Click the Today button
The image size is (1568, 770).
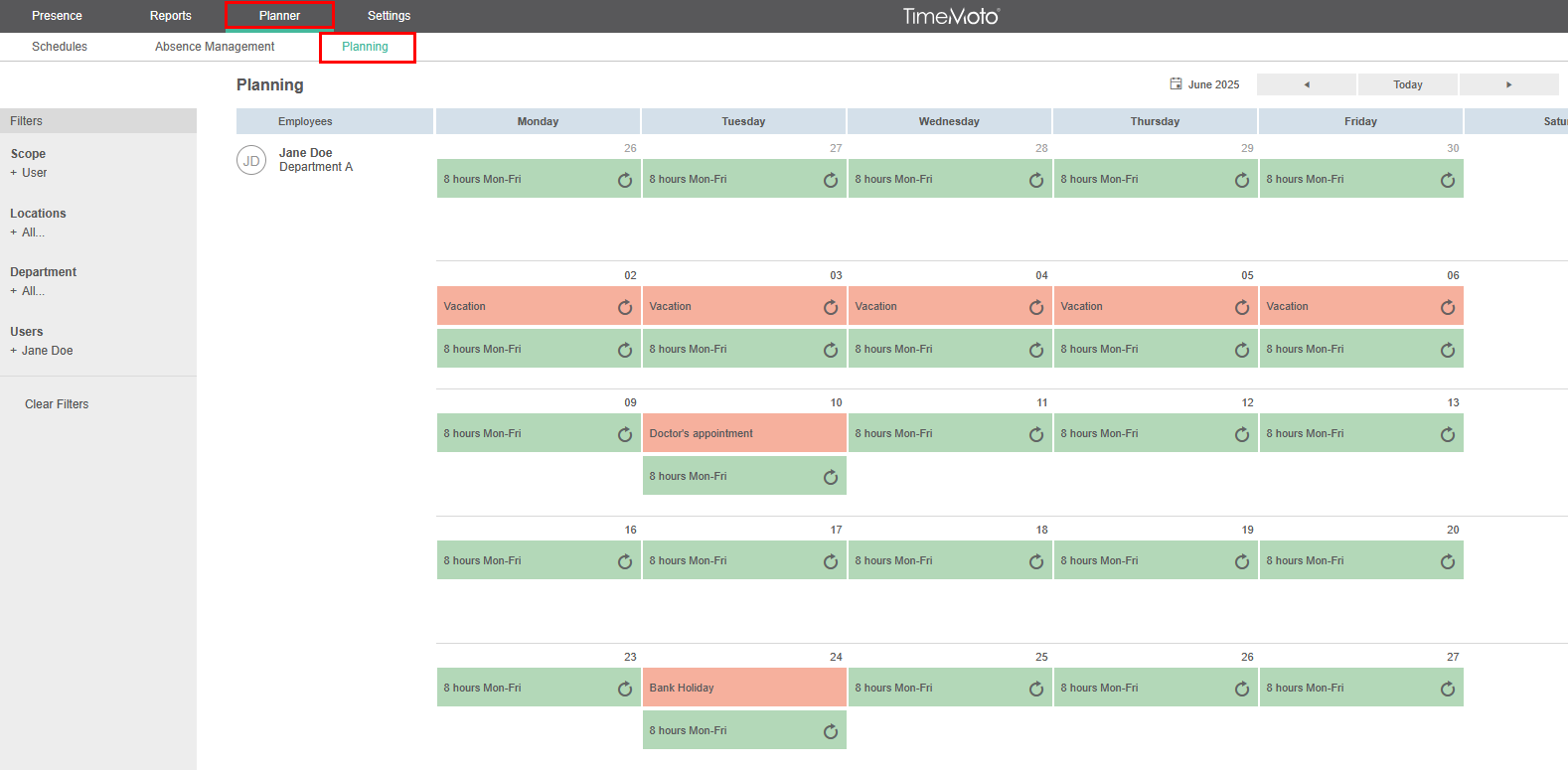pyautogui.click(x=1407, y=84)
